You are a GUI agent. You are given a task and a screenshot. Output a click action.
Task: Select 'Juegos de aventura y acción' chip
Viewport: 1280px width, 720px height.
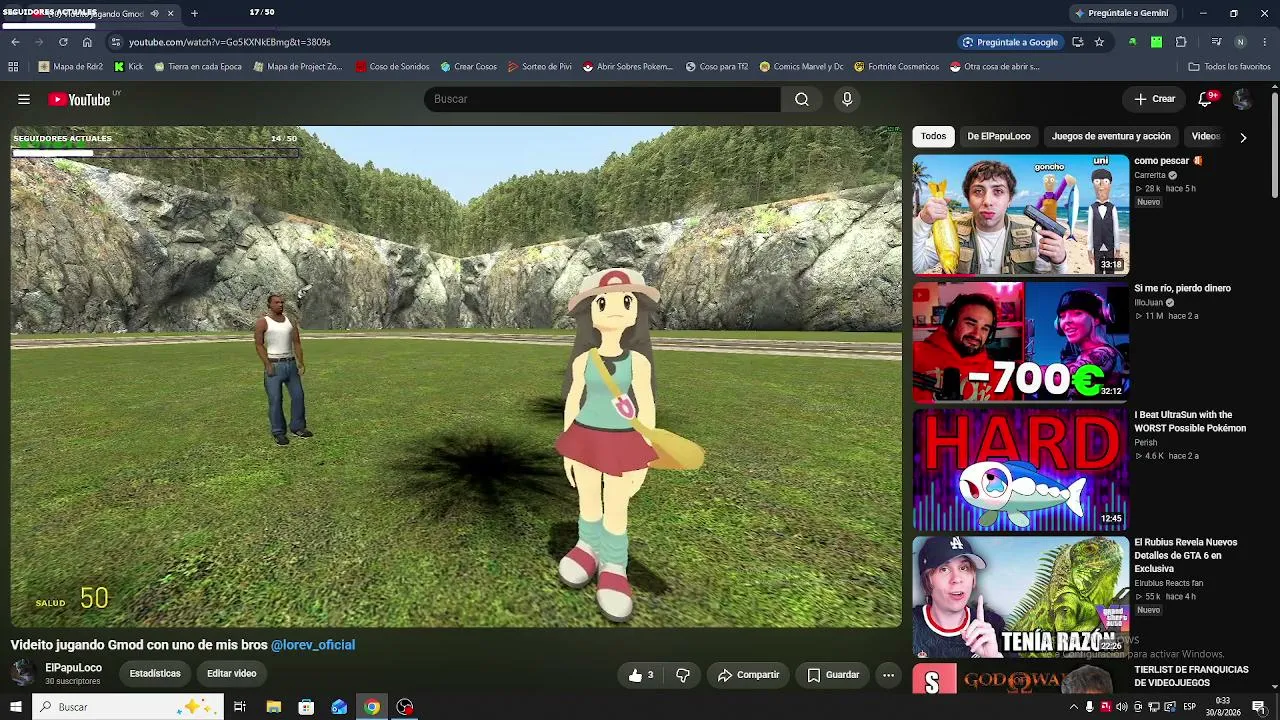pos(1111,136)
